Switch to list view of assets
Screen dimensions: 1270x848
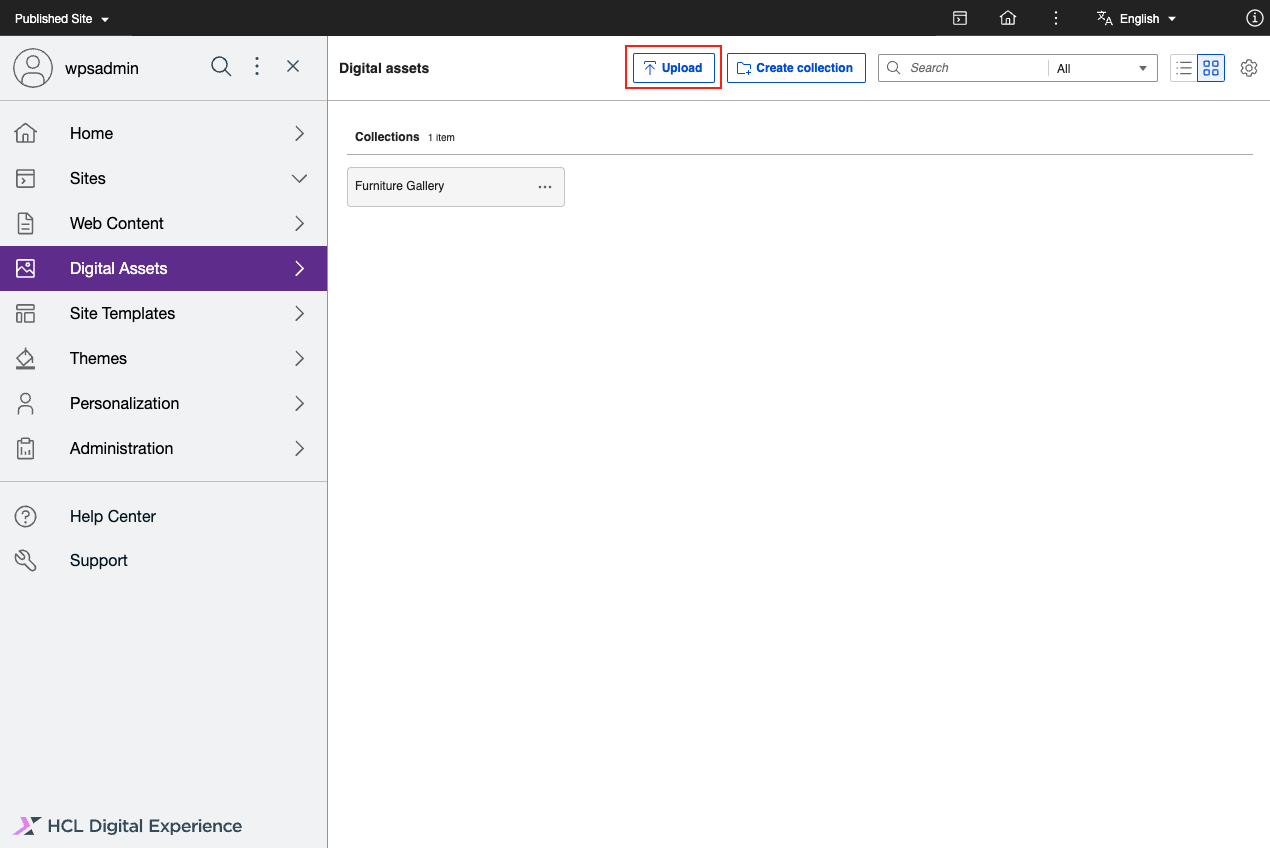click(x=1183, y=67)
